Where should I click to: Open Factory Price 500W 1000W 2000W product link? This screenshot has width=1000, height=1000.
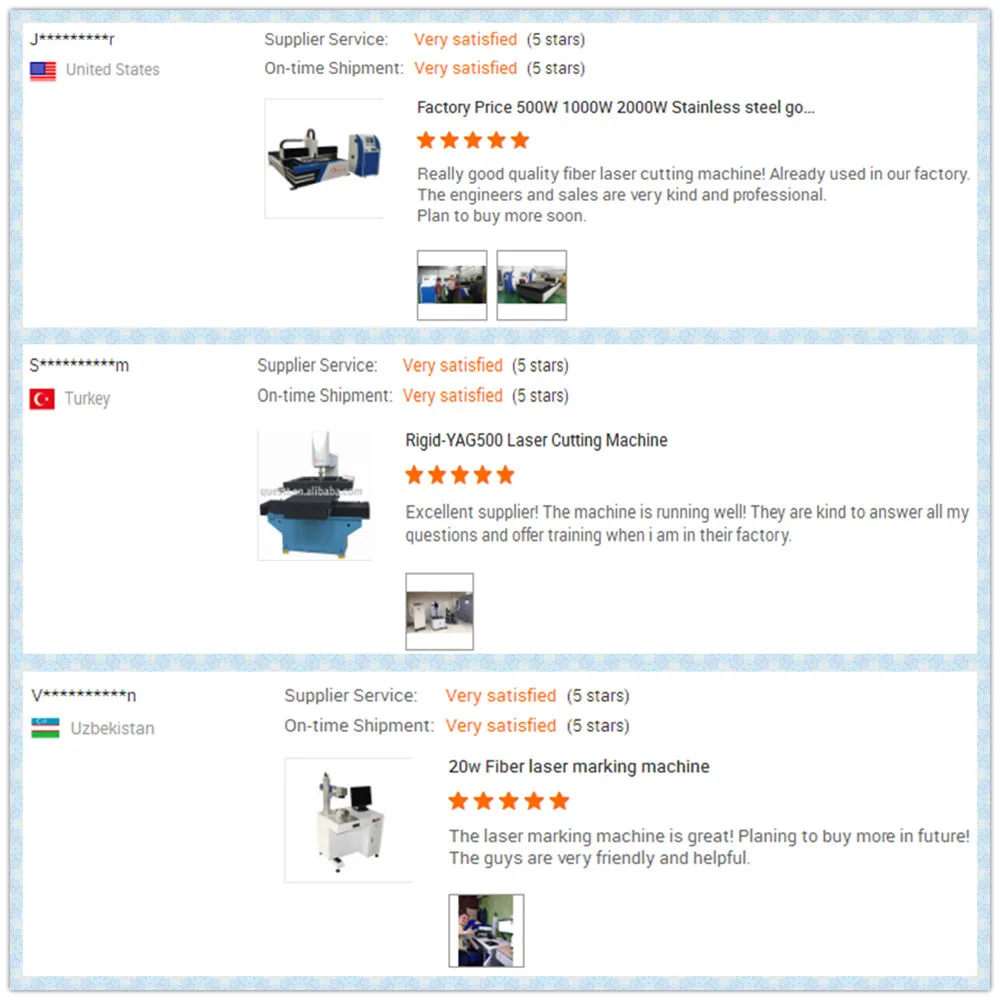tap(615, 107)
